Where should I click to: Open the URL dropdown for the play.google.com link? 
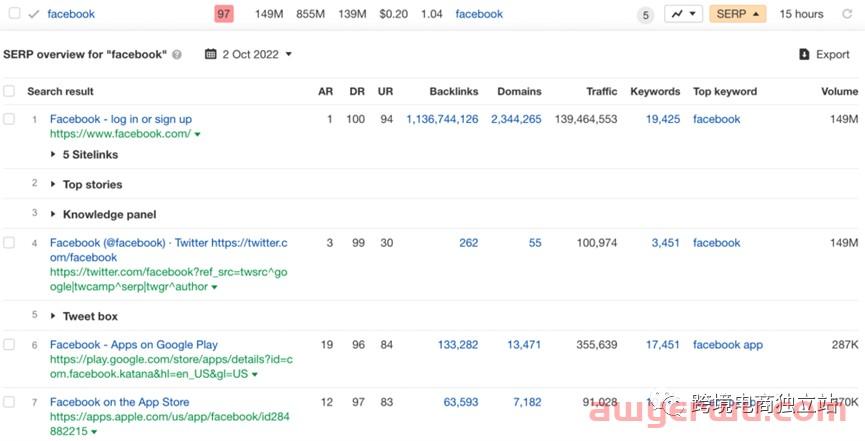[x=254, y=374]
